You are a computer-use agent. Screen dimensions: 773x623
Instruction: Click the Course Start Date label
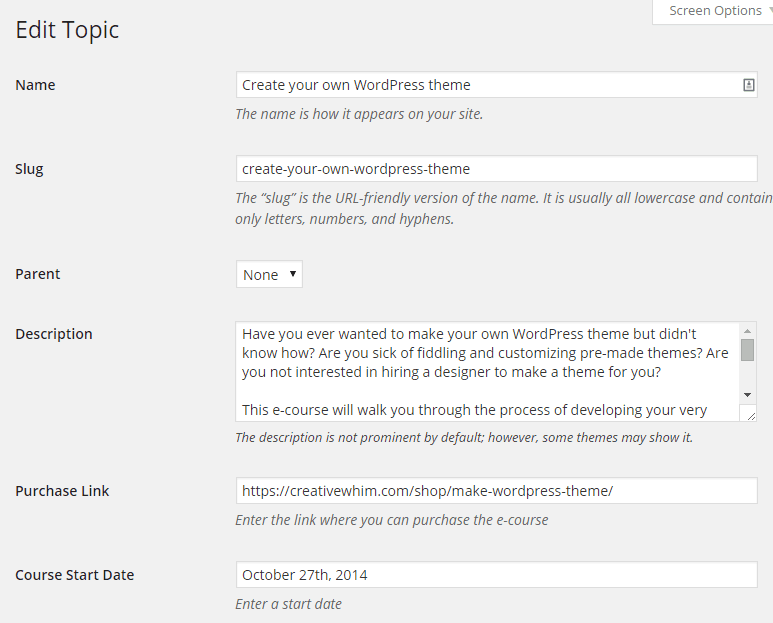click(75, 575)
